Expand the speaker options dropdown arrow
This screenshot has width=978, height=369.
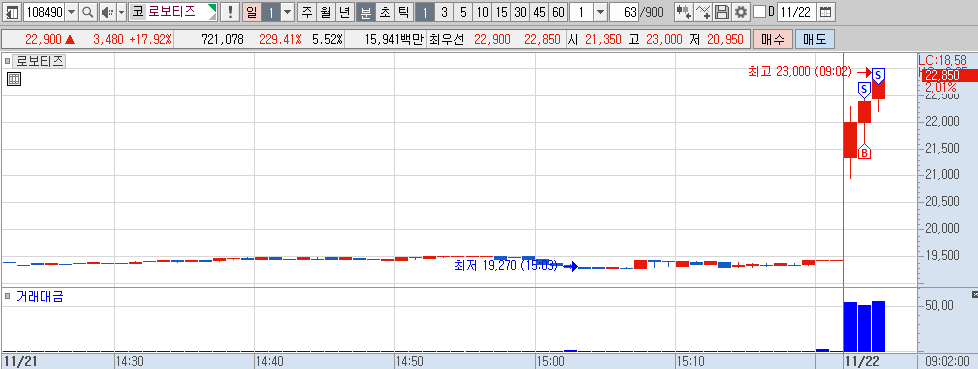(122, 12)
